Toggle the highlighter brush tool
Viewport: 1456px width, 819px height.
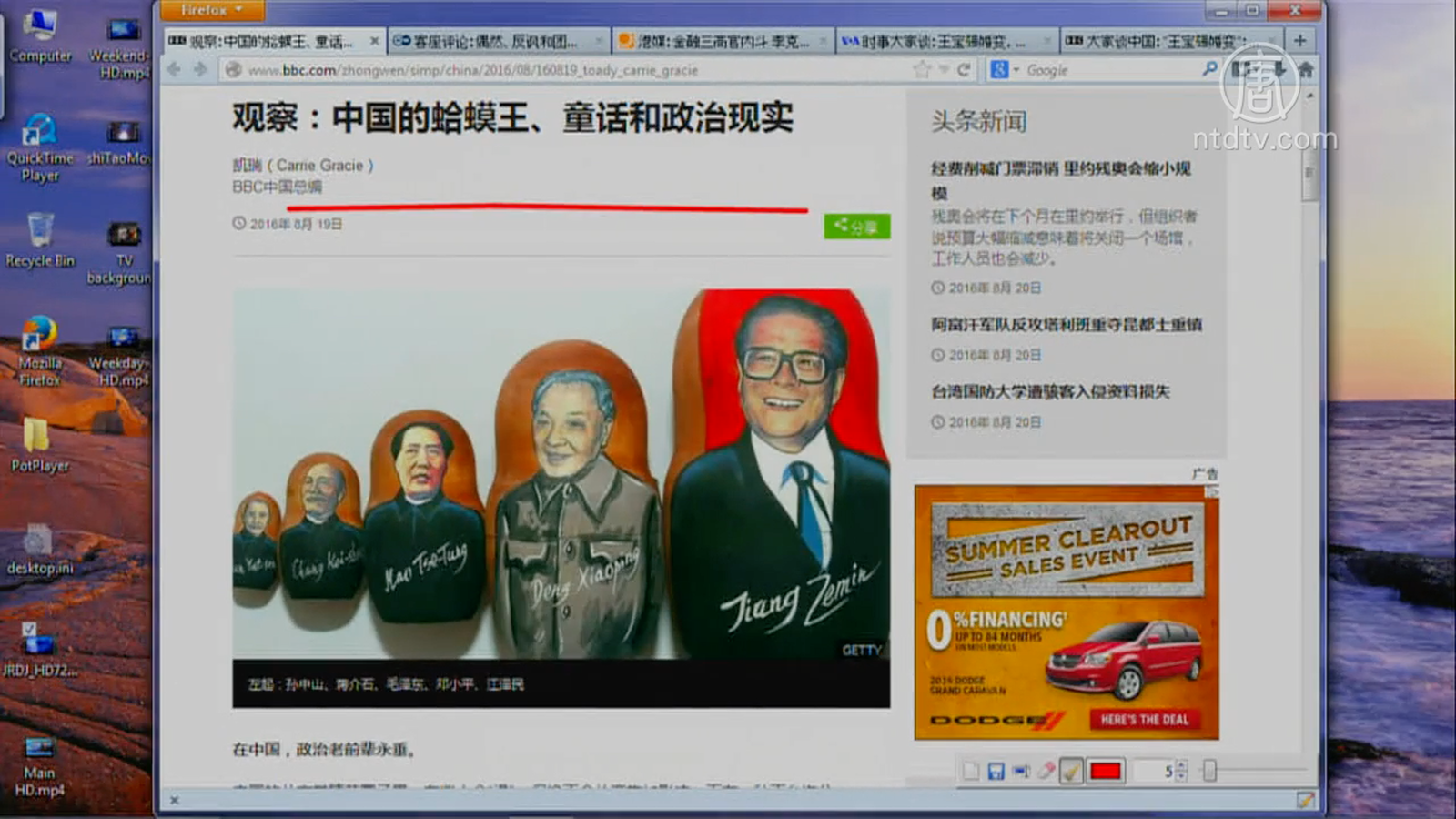tap(1072, 772)
